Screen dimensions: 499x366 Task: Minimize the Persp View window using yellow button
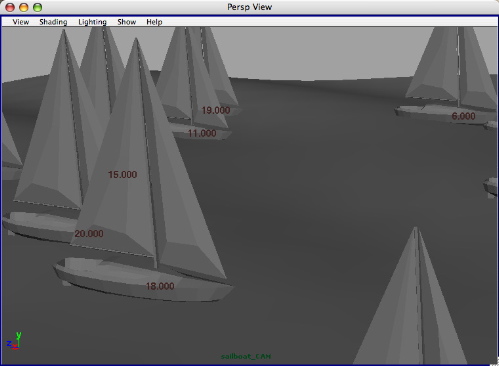point(24,7)
